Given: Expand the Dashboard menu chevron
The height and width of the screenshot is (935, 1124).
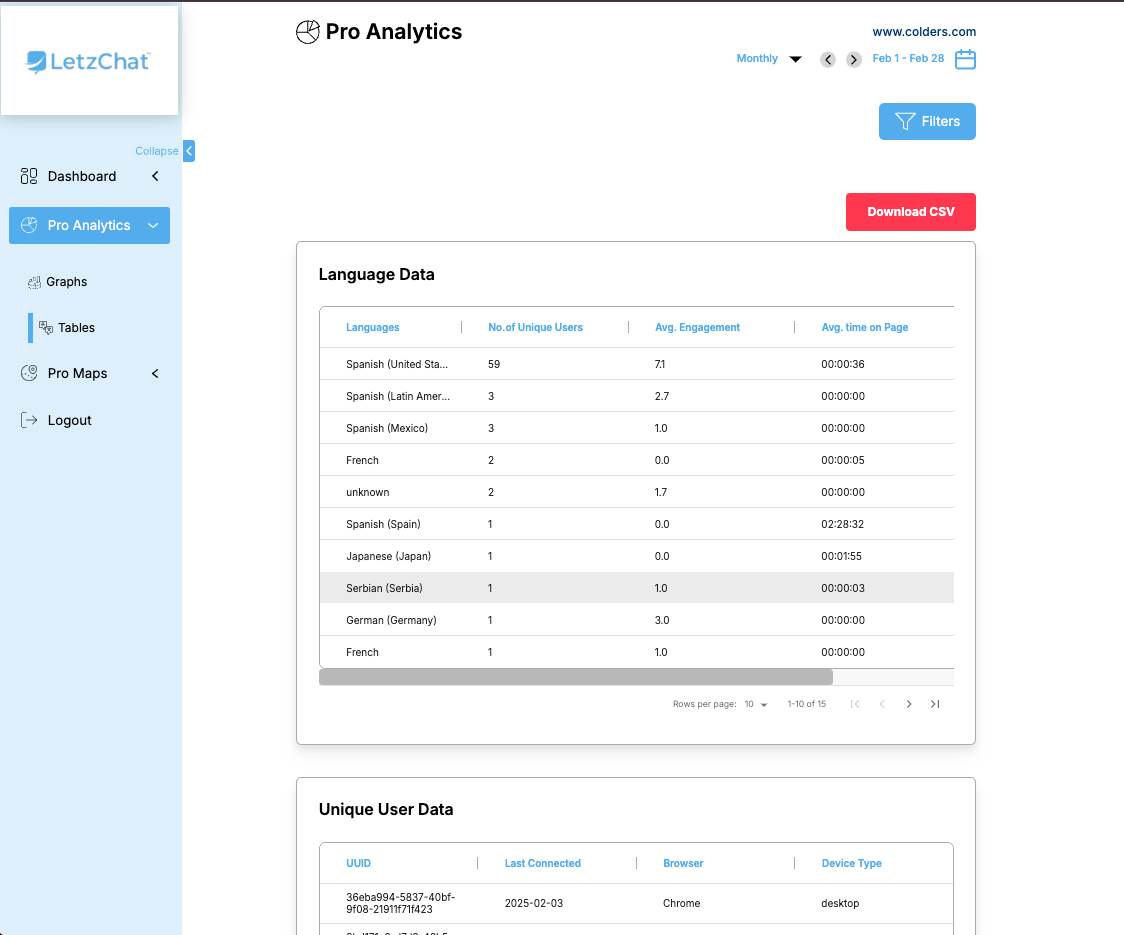Looking at the screenshot, I should tap(155, 176).
